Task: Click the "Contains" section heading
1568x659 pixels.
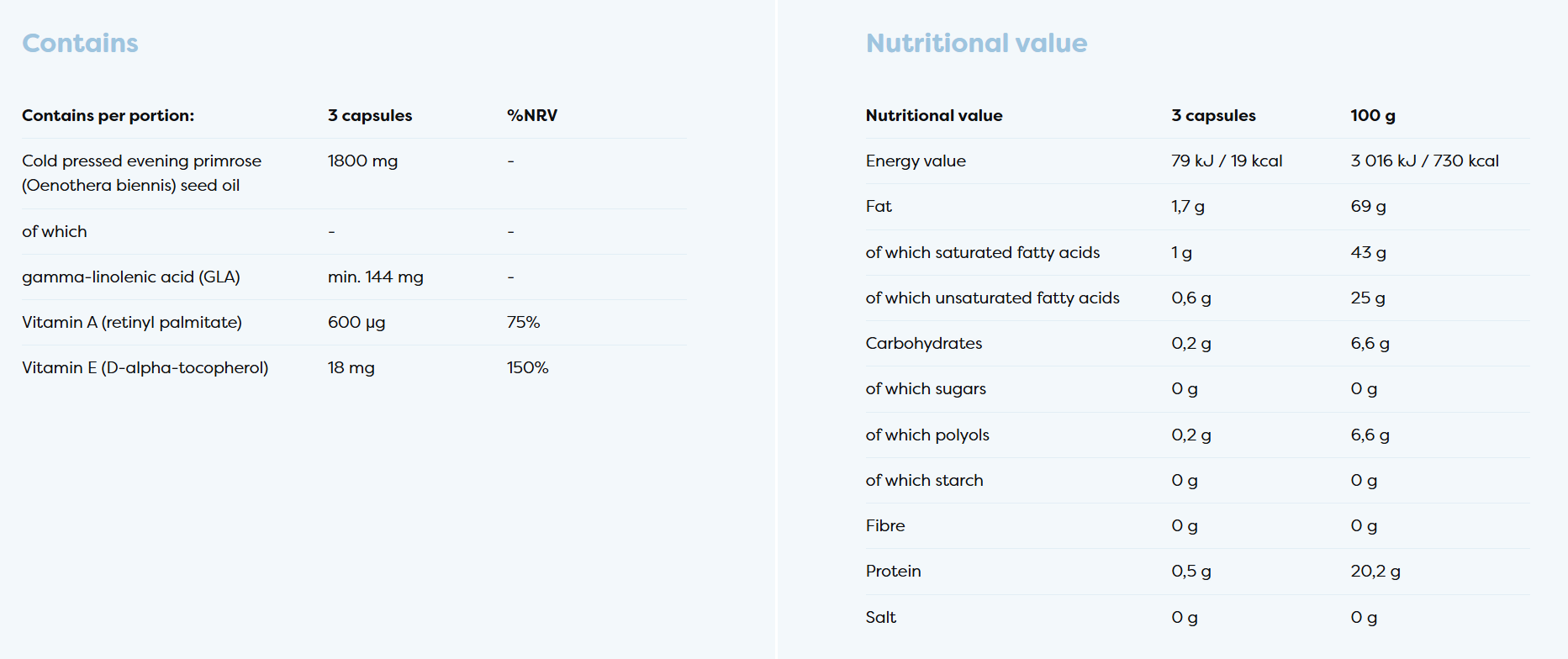Action: point(80,44)
